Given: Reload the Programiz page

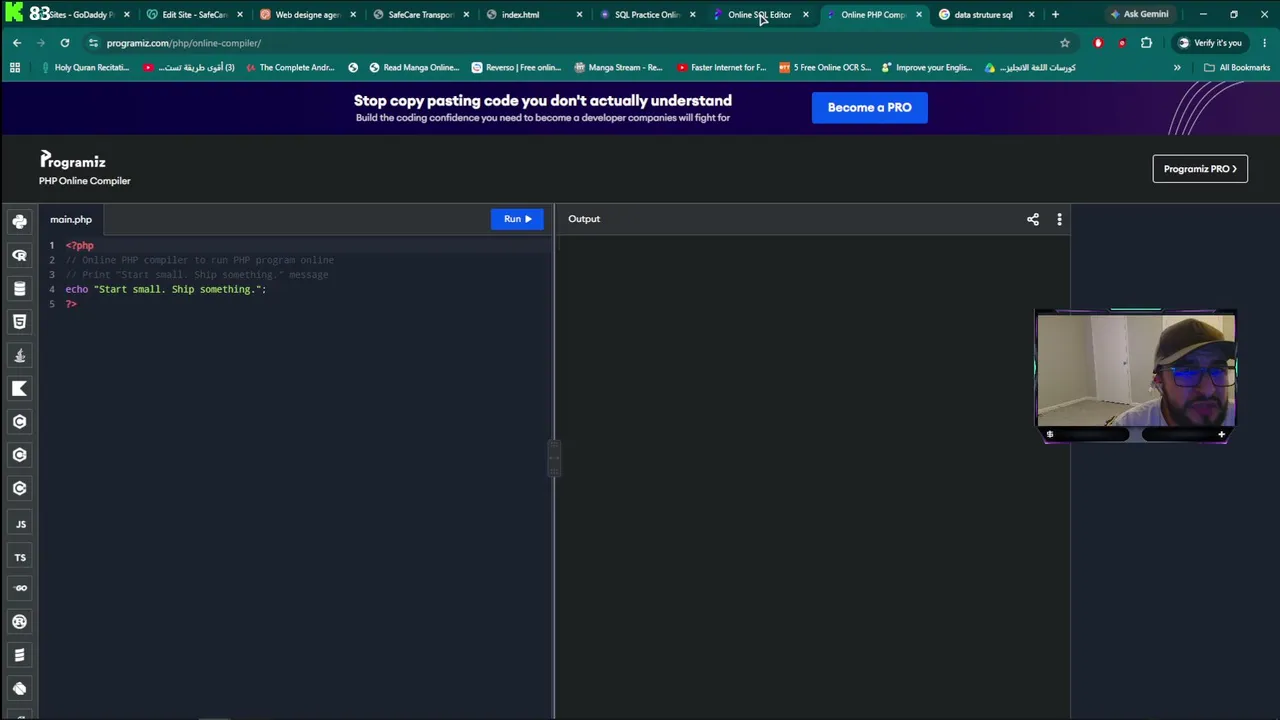Looking at the screenshot, I should [65, 43].
